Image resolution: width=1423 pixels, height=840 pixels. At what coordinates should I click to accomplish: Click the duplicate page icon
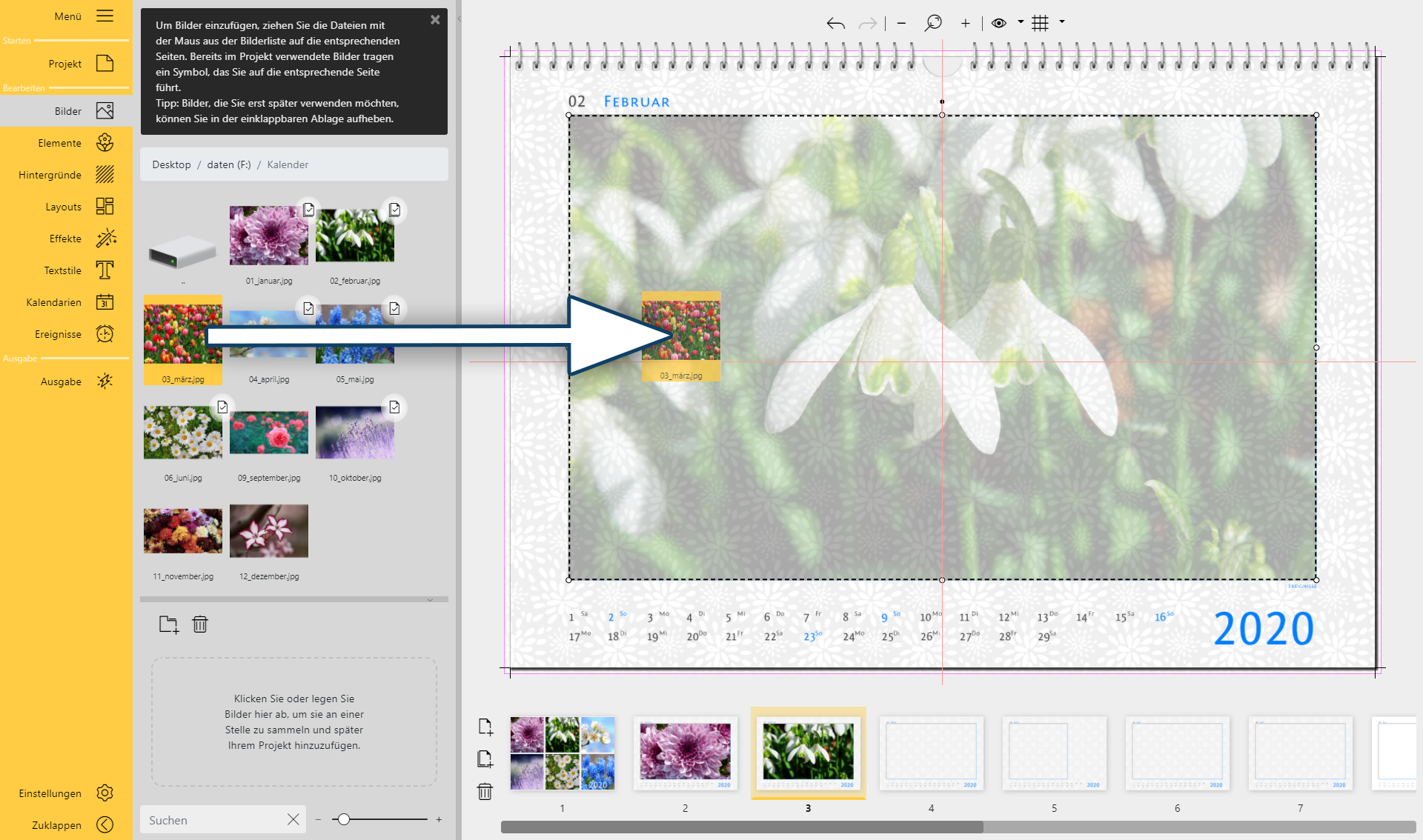click(485, 759)
